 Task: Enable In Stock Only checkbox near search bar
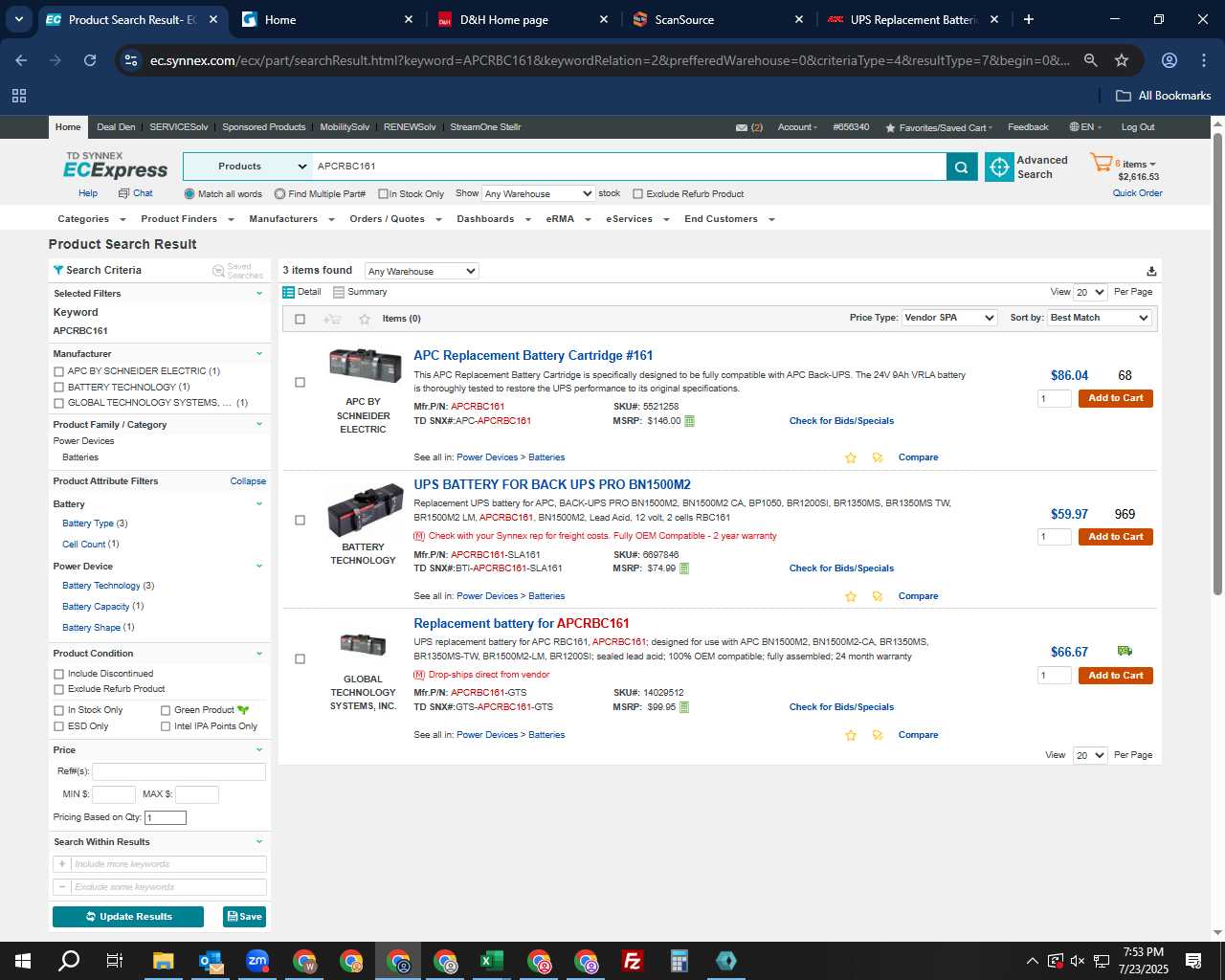(x=383, y=194)
